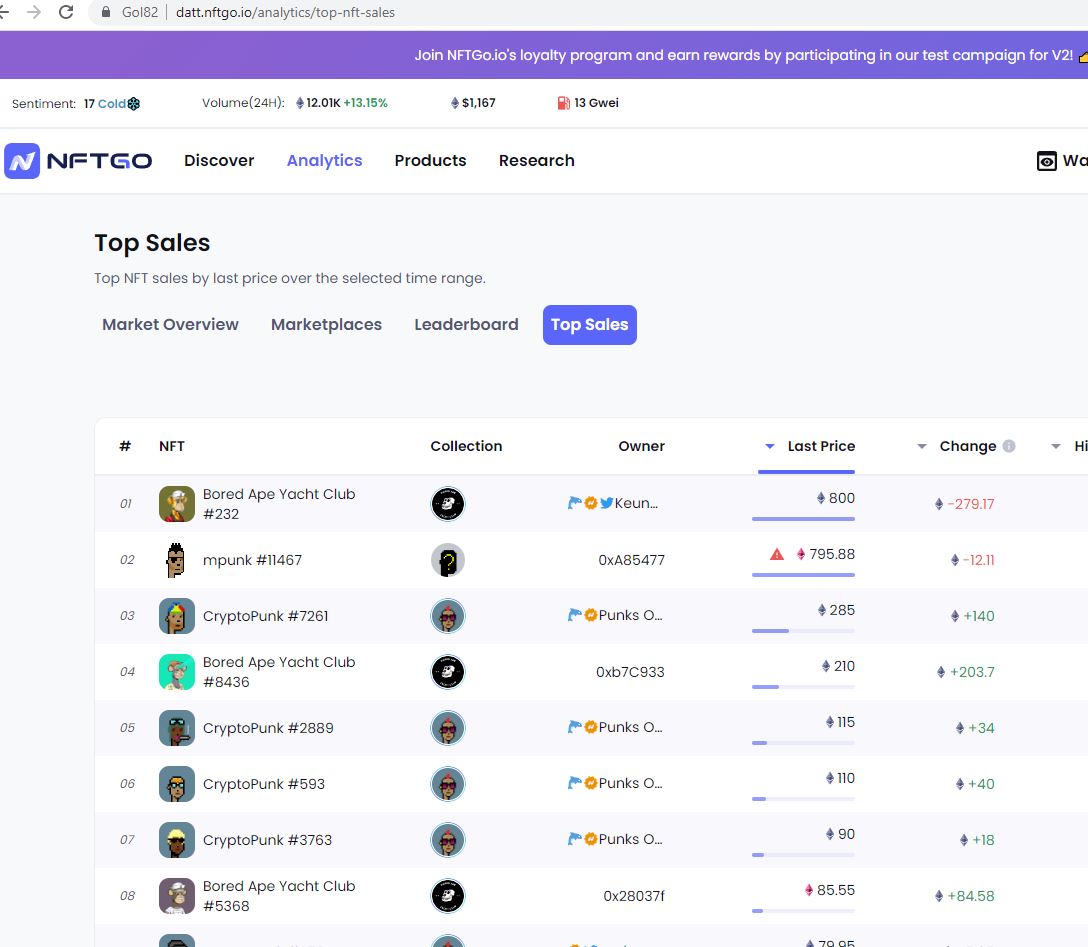Click CryptoPunks collection icon in row 07
This screenshot has width=1088, height=947.
tap(448, 839)
